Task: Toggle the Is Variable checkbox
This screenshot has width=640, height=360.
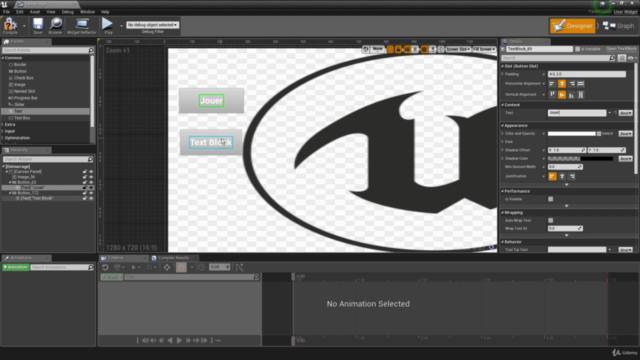Action: click(578, 49)
